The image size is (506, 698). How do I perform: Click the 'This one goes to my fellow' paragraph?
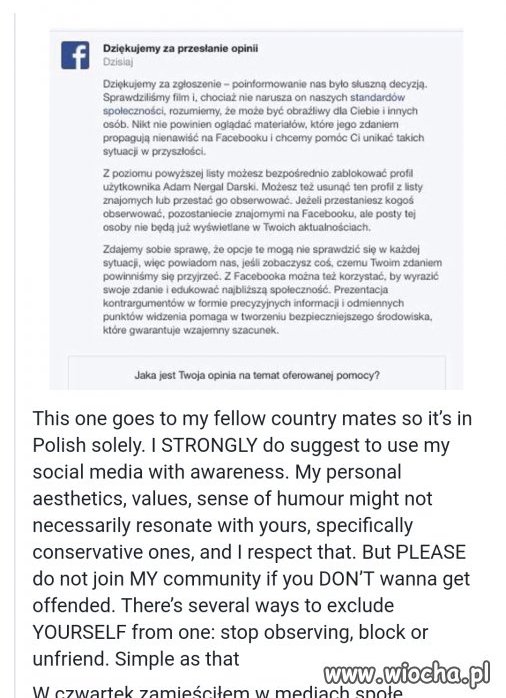coord(252,539)
